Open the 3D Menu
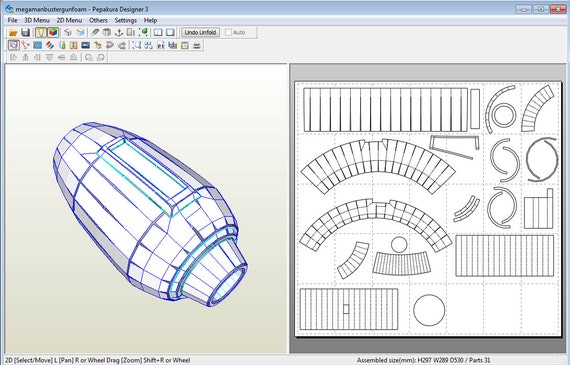Viewport: 570px width, 365px height. click(x=37, y=20)
